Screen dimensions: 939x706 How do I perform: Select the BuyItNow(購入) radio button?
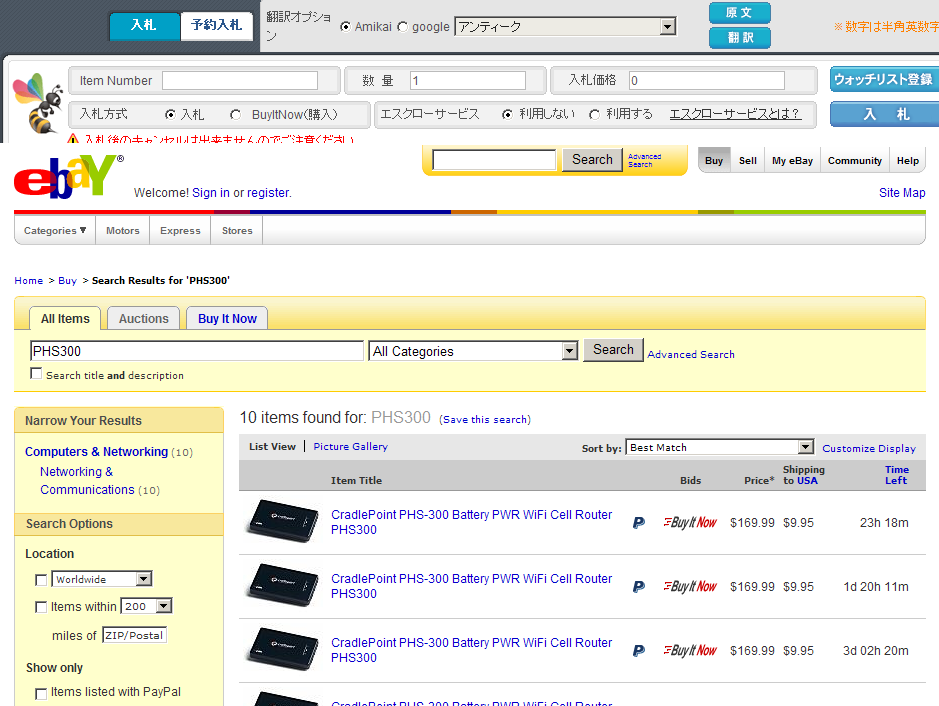tap(235, 114)
